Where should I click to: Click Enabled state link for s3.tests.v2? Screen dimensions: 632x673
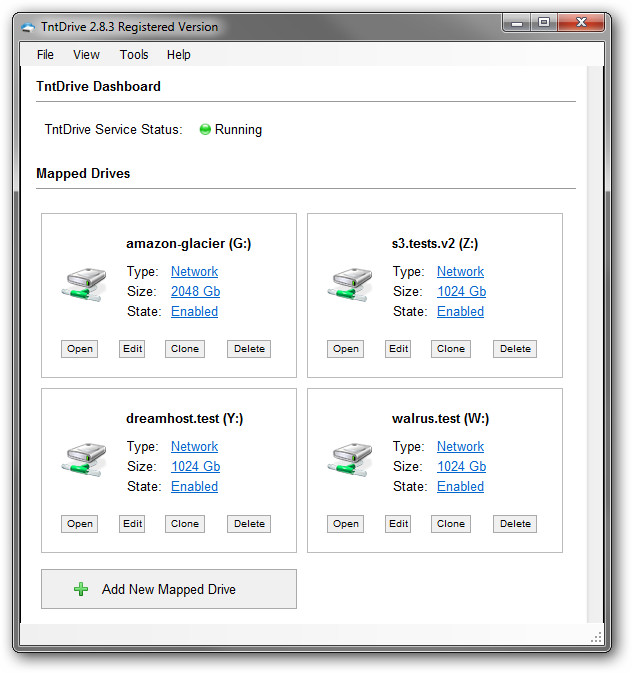[460, 311]
